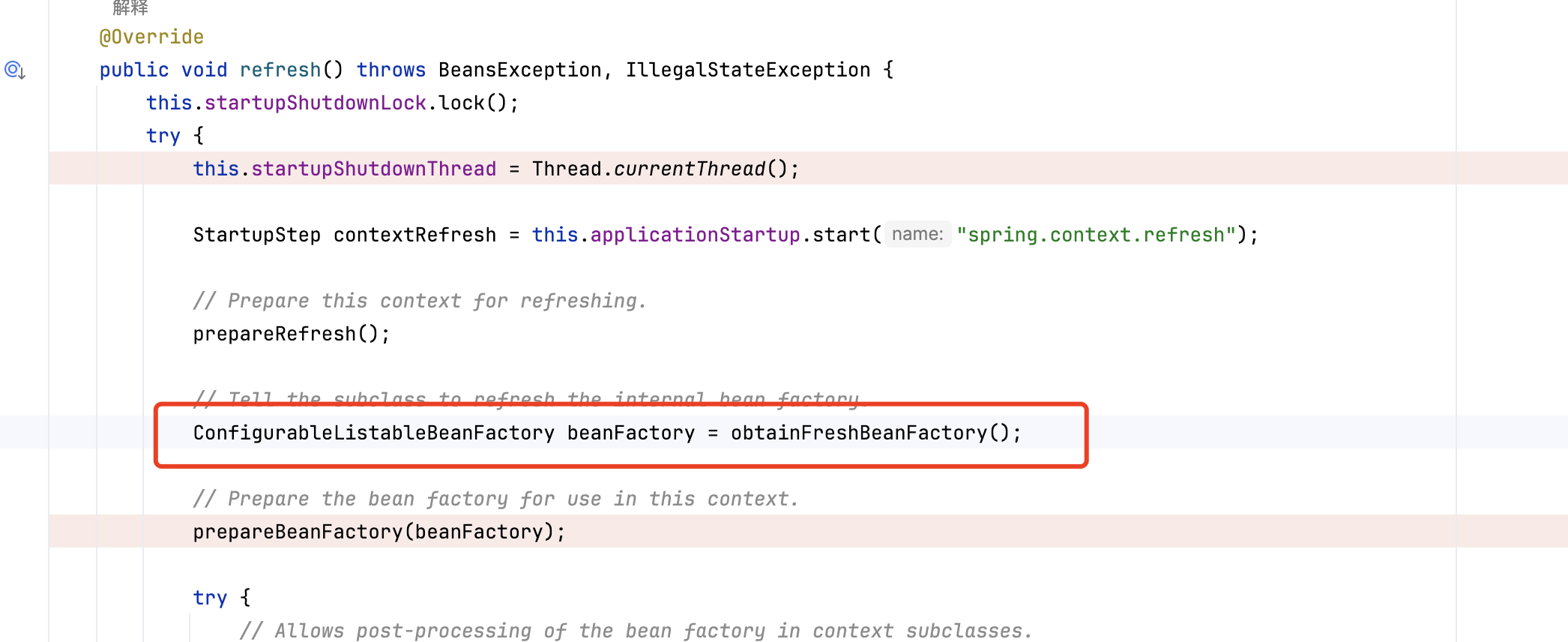Place cursor on refresh method name
This screenshot has width=1568, height=642.
pyautogui.click(x=280, y=70)
